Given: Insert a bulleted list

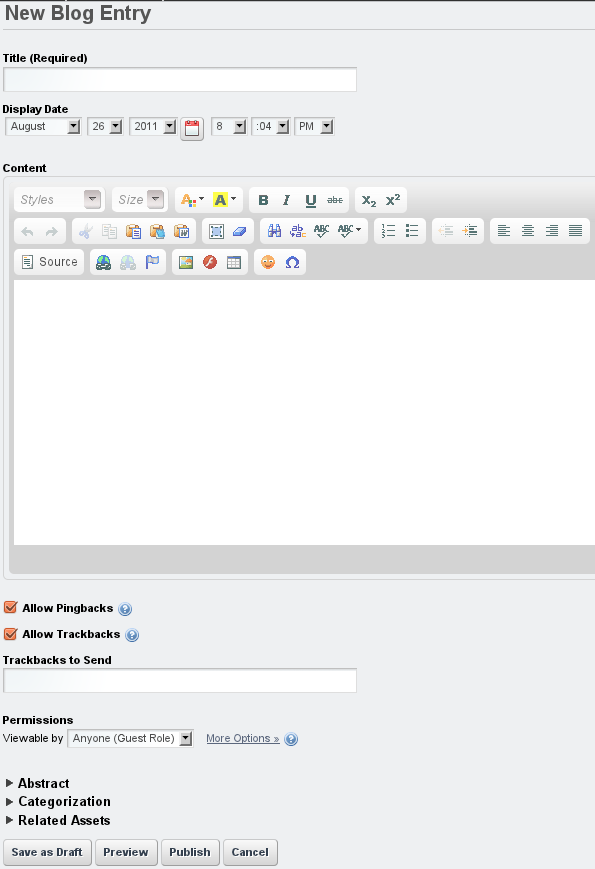Looking at the screenshot, I should pos(412,231).
